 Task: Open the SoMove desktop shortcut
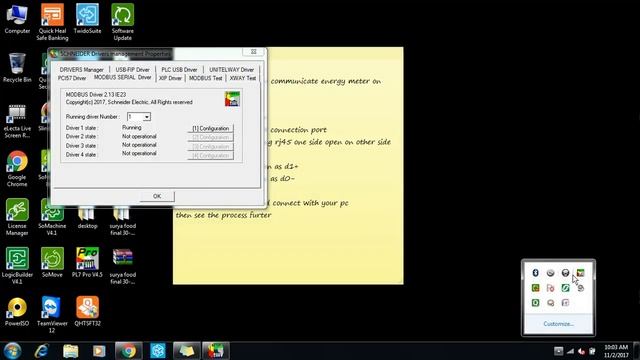point(52,263)
